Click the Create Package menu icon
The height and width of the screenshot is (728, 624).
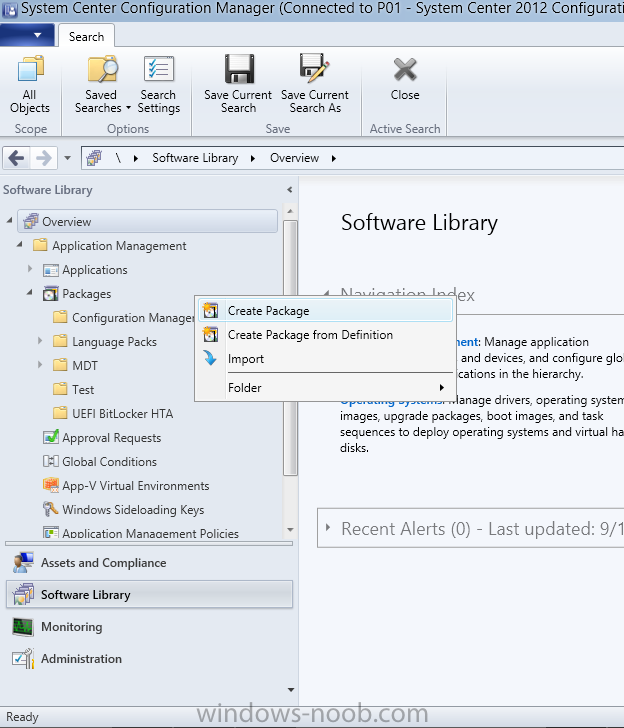click(x=210, y=310)
